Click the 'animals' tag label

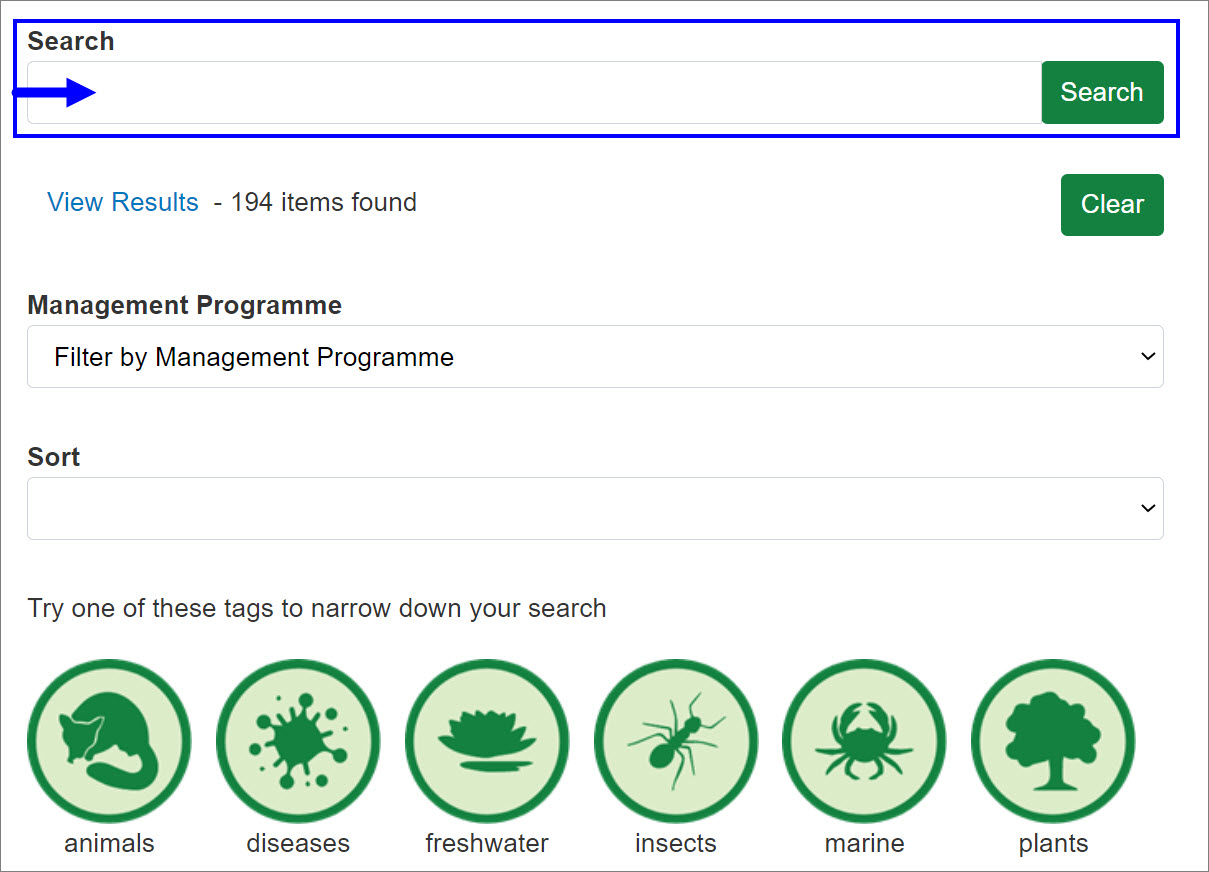pyautogui.click(x=109, y=843)
